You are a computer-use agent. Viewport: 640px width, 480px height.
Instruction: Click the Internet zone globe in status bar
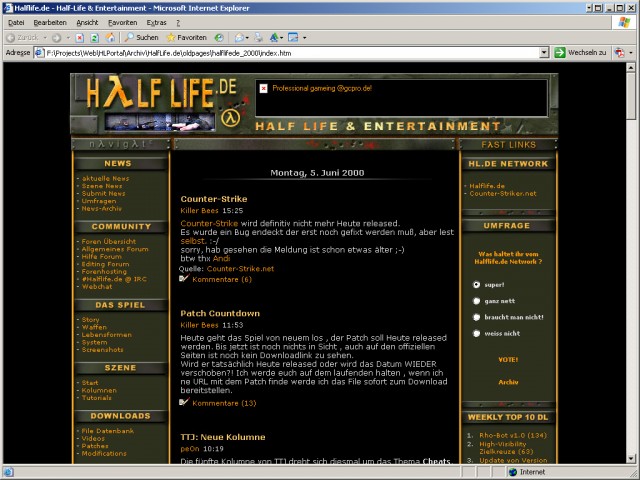click(513, 472)
